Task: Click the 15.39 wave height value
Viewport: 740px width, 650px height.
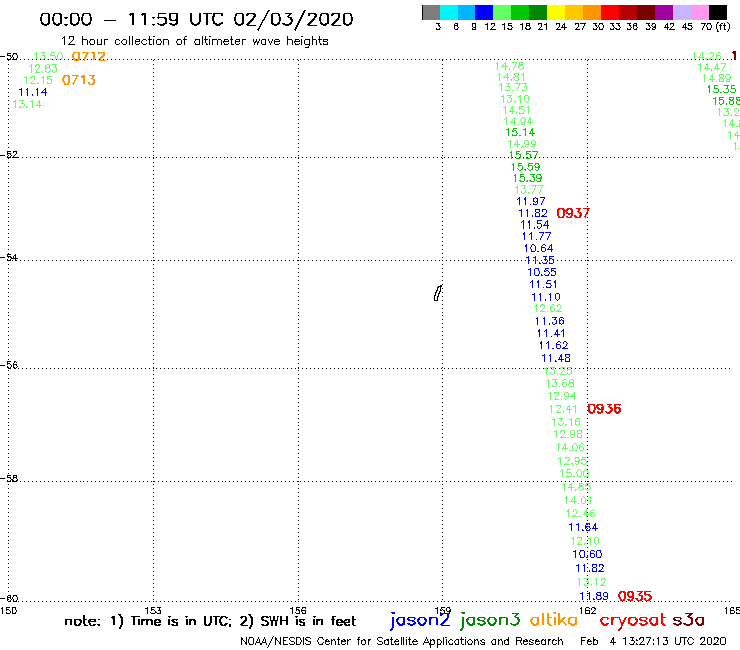Action: (x=528, y=178)
